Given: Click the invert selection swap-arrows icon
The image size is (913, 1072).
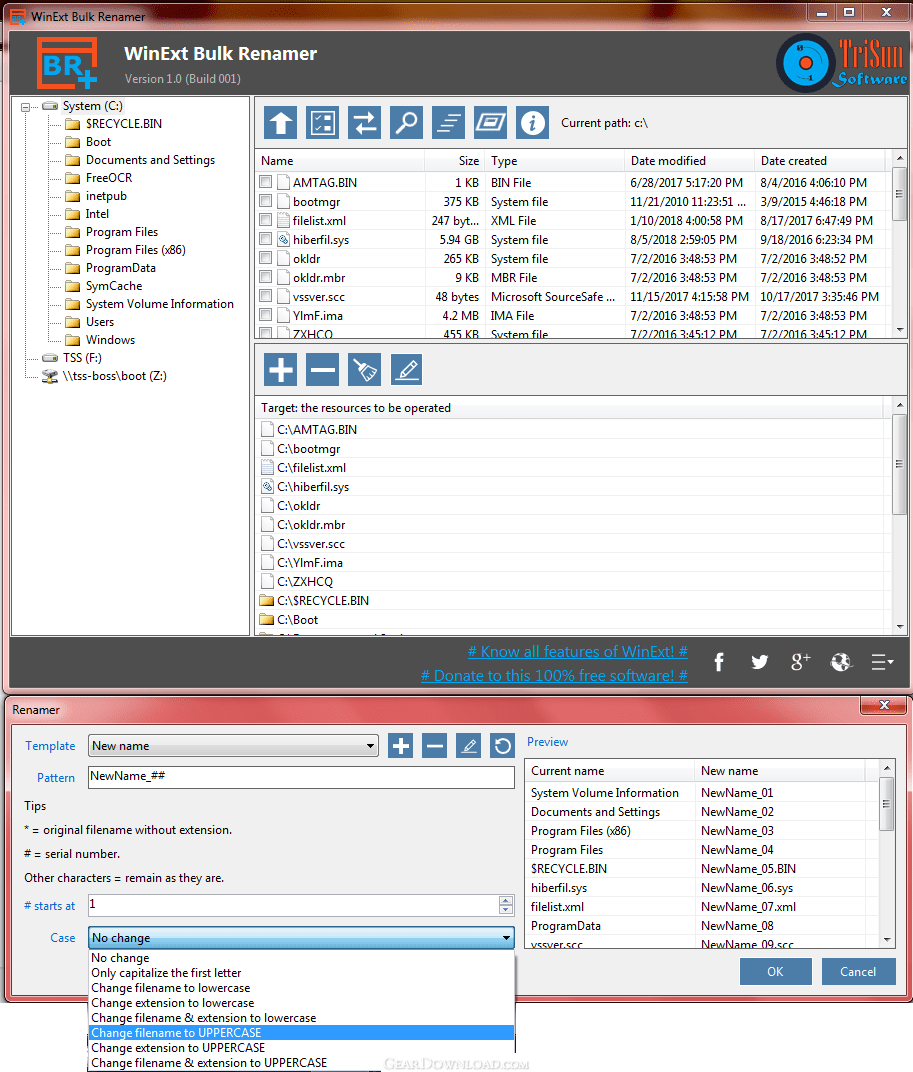Looking at the screenshot, I should point(365,123).
